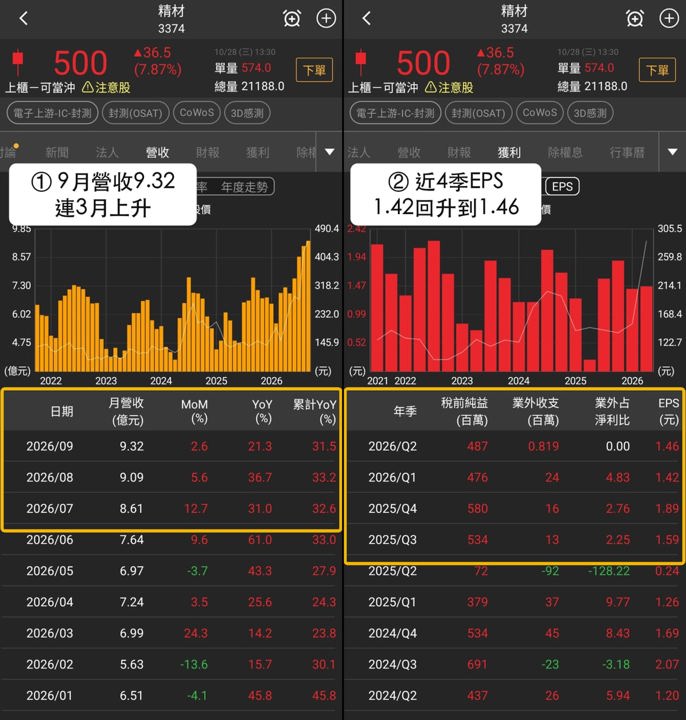The image size is (686, 720).
Task: Select 封測(OSAT) tag in left panel
Action: point(135,113)
